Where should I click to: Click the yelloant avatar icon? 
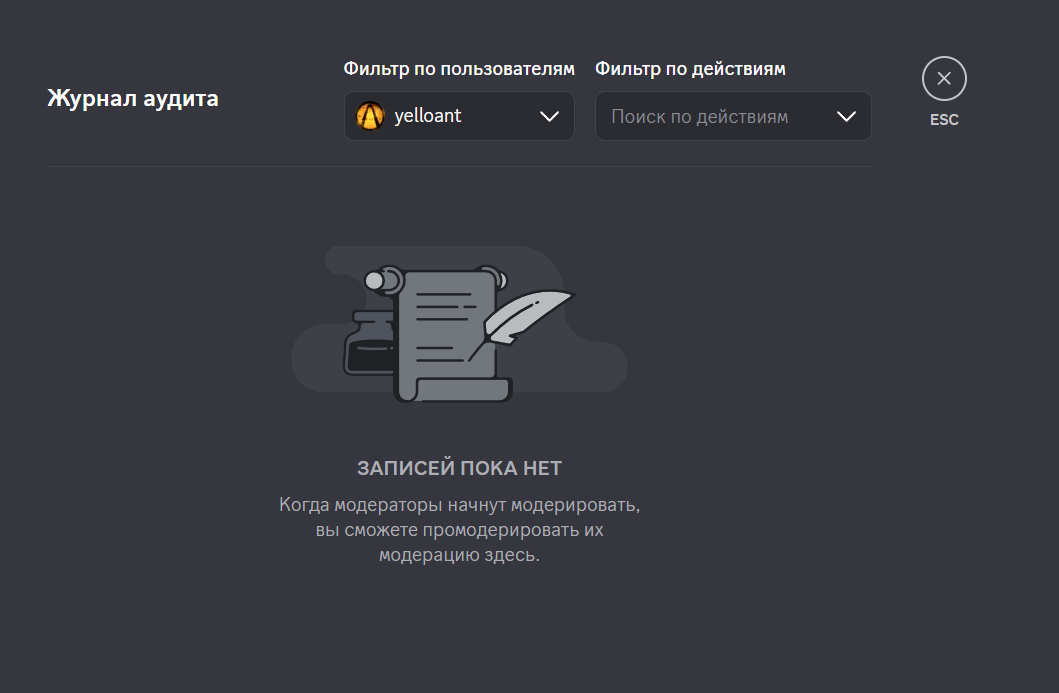tap(369, 116)
